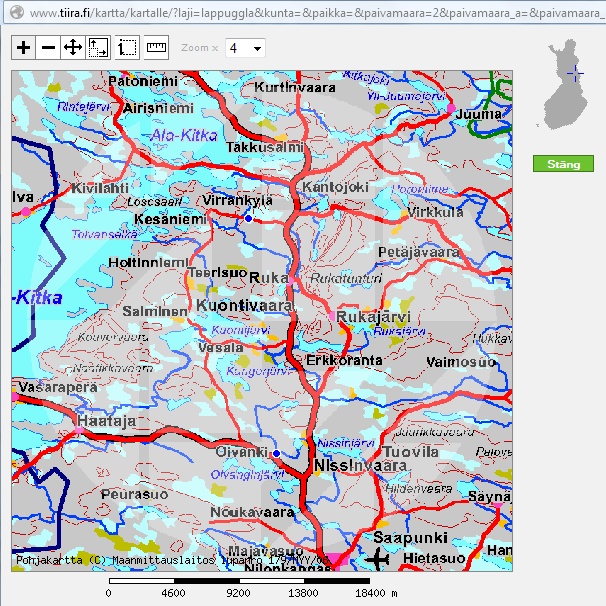Click the zoom in plus tool

click(24, 48)
